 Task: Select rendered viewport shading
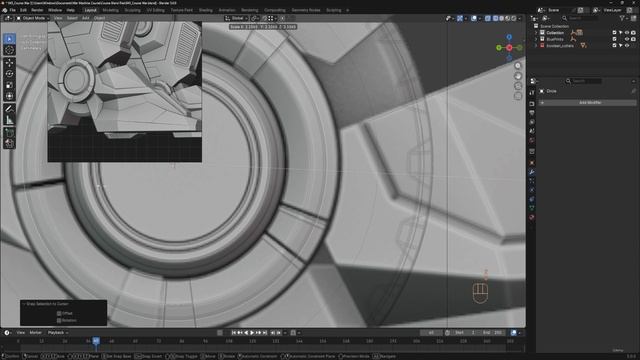click(513, 18)
